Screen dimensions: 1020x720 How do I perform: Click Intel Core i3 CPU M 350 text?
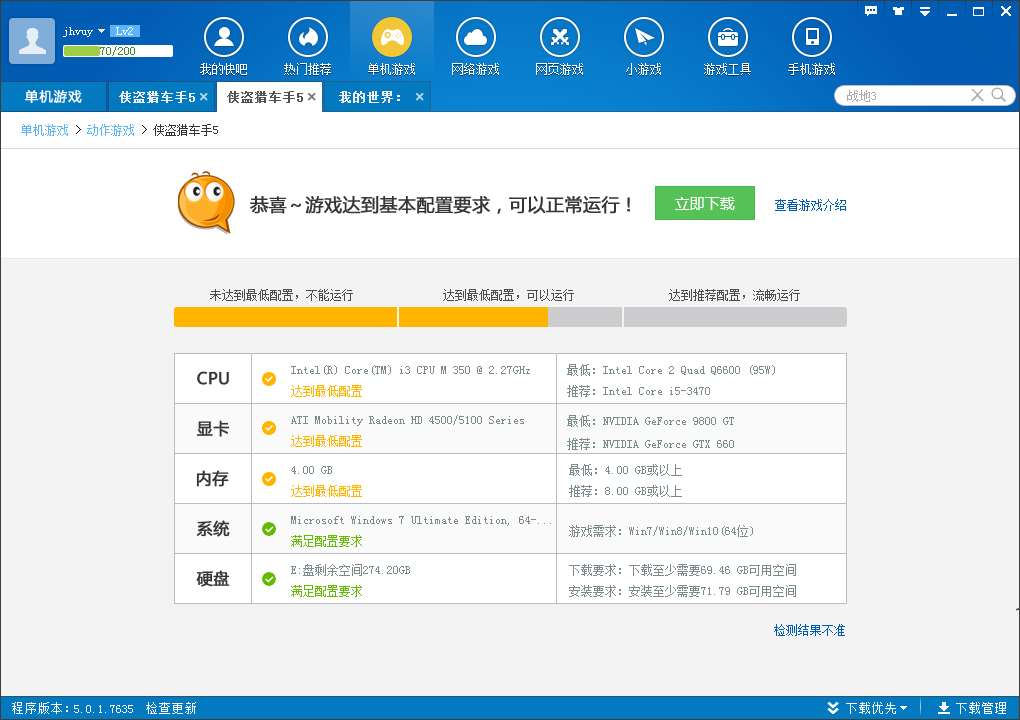[410, 370]
